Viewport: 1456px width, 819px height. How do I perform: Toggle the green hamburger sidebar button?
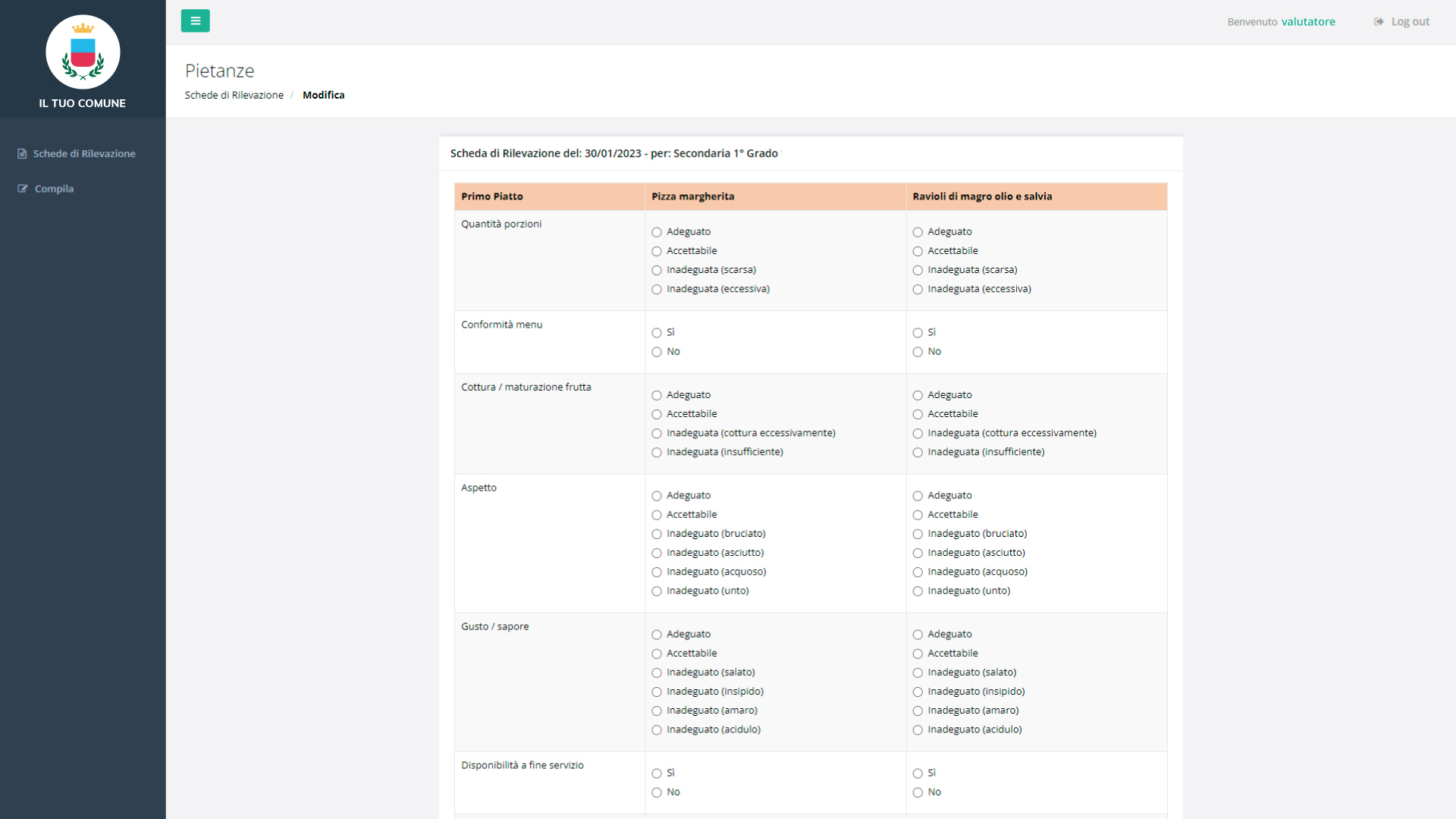coord(195,21)
